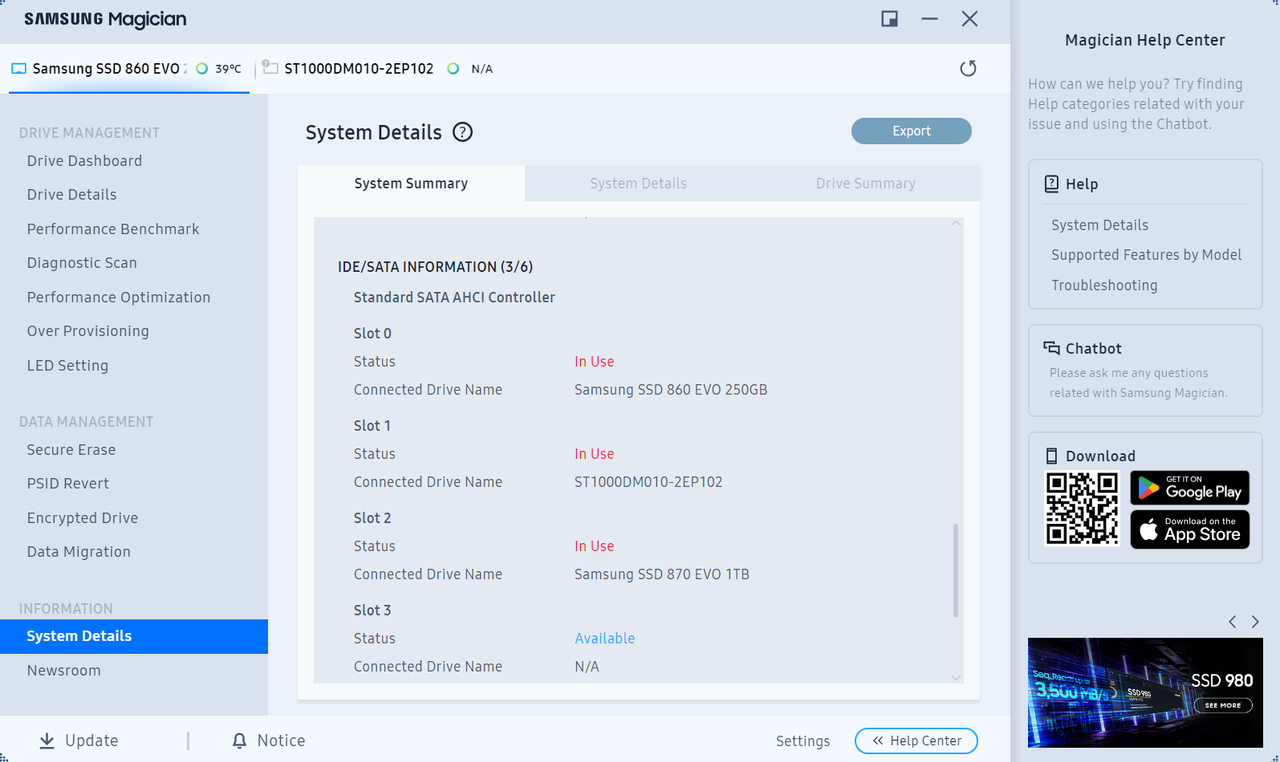Click the 'Samsung SSD 860 EVO 250GB' drive name
This screenshot has width=1280, height=762.
[671, 390]
